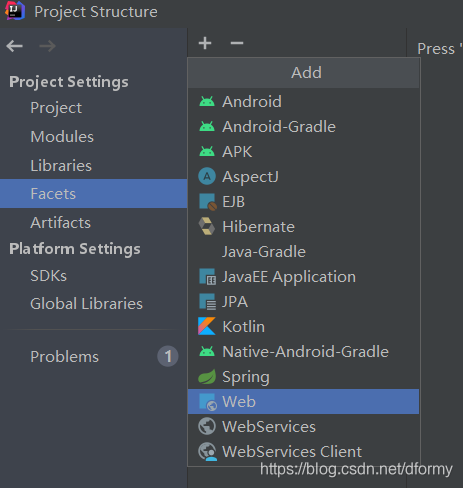Select Kotlin in the Add list
This screenshot has height=488, width=463.
(303, 326)
